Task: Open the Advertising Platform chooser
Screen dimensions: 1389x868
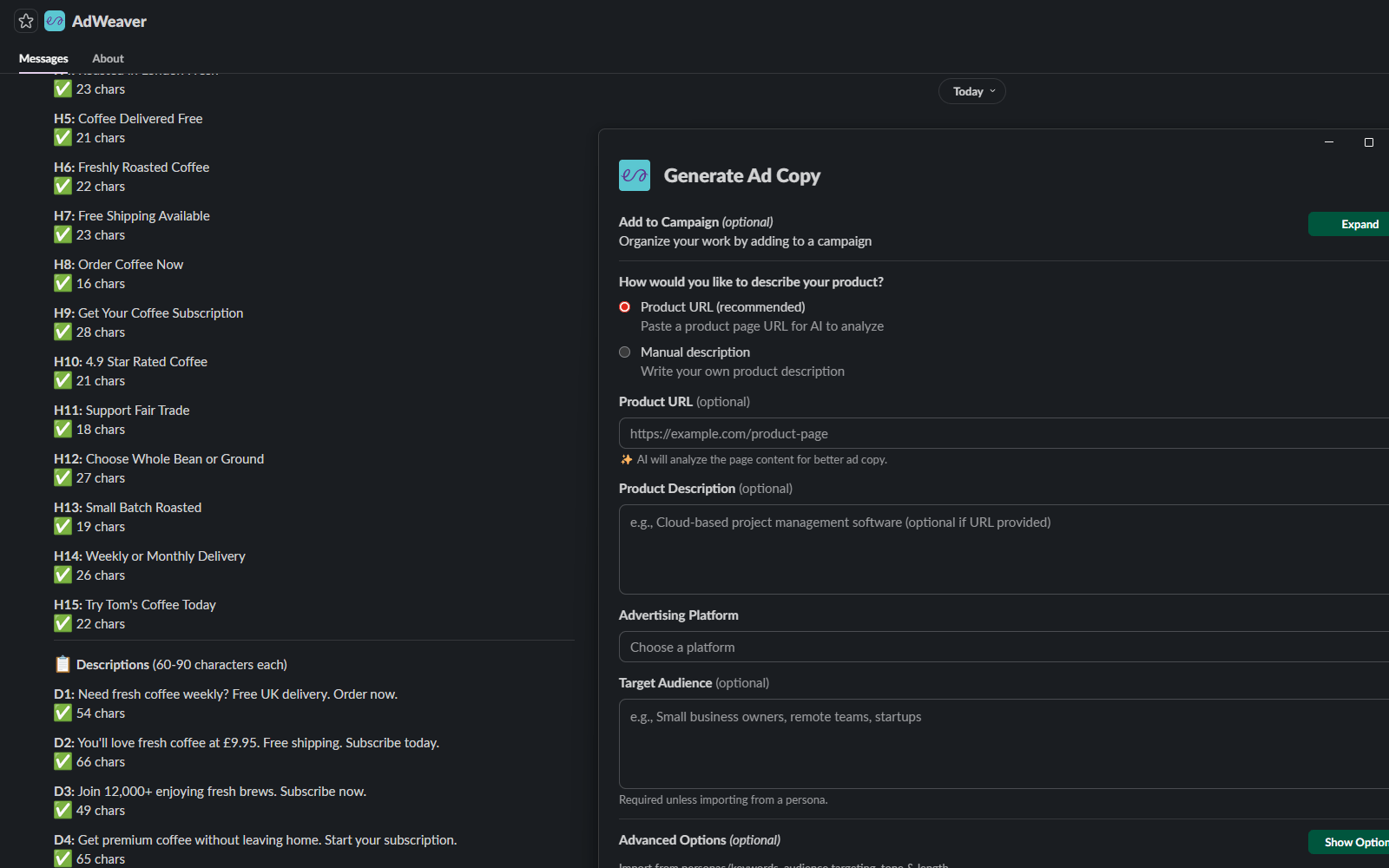Action: tap(998, 646)
